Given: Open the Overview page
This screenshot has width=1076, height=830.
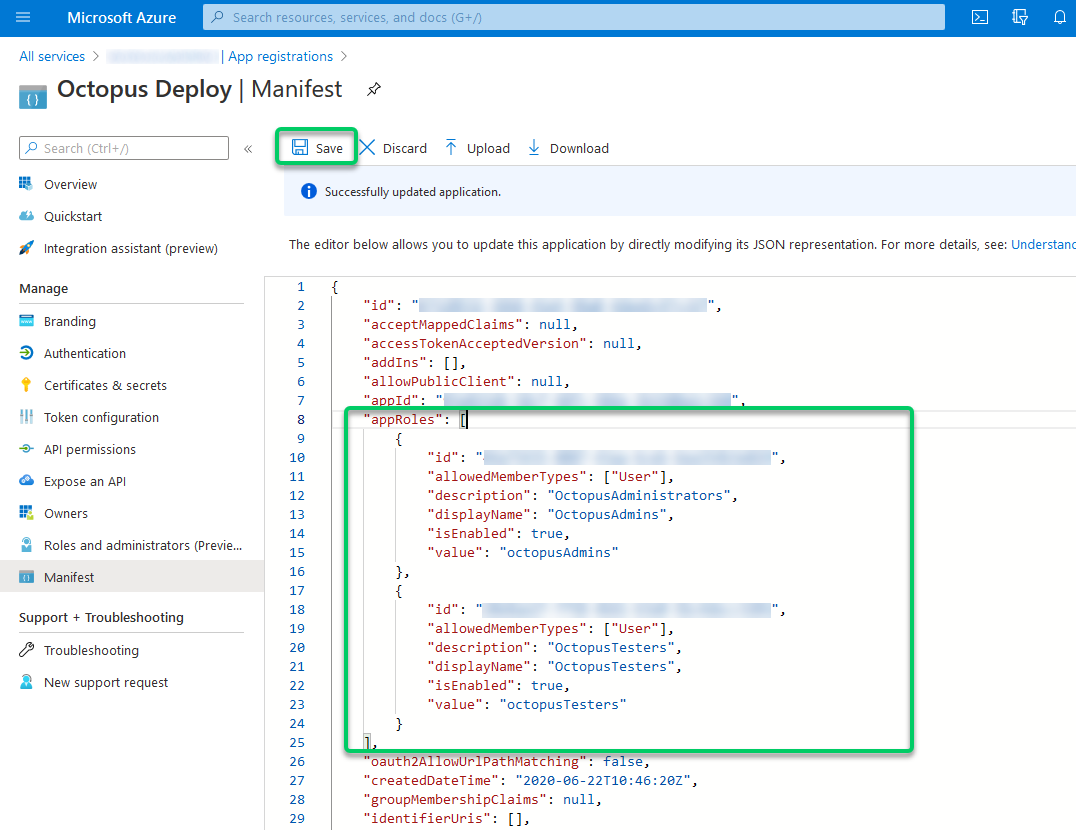Looking at the screenshot, I should 70,184.
